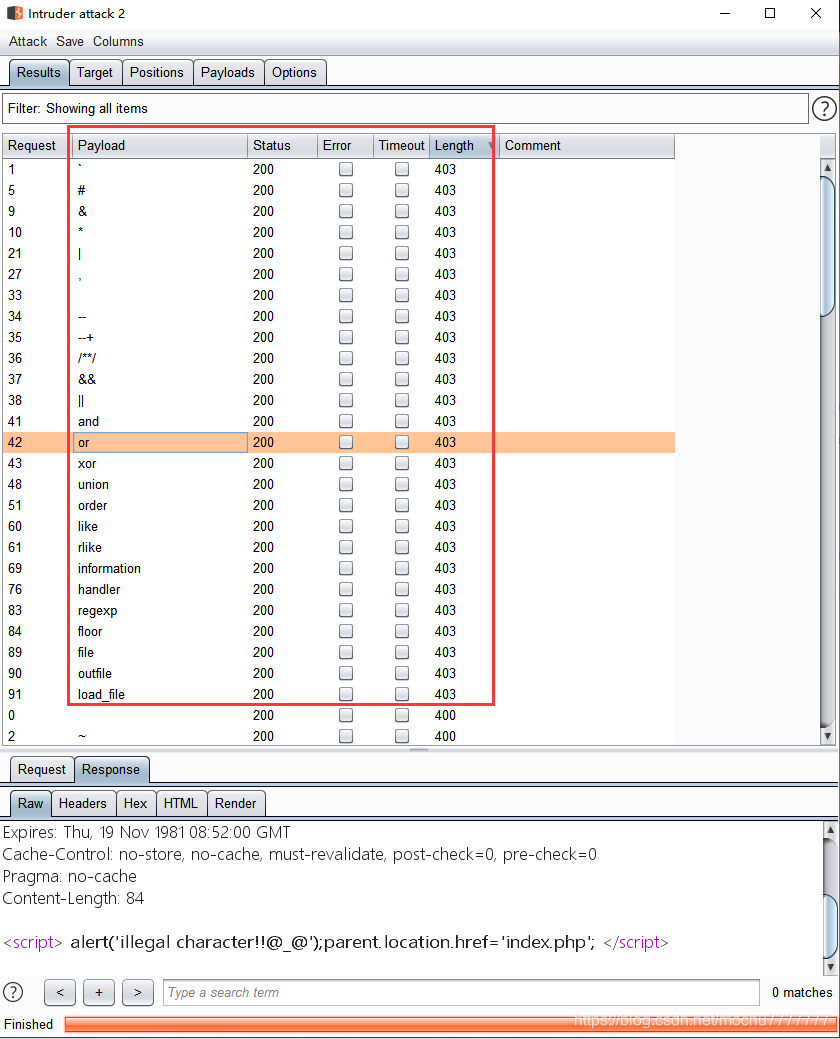Screen dimensions: 840x1039
Task: Sort by the Length column header
Action: (x=462, y=146)
